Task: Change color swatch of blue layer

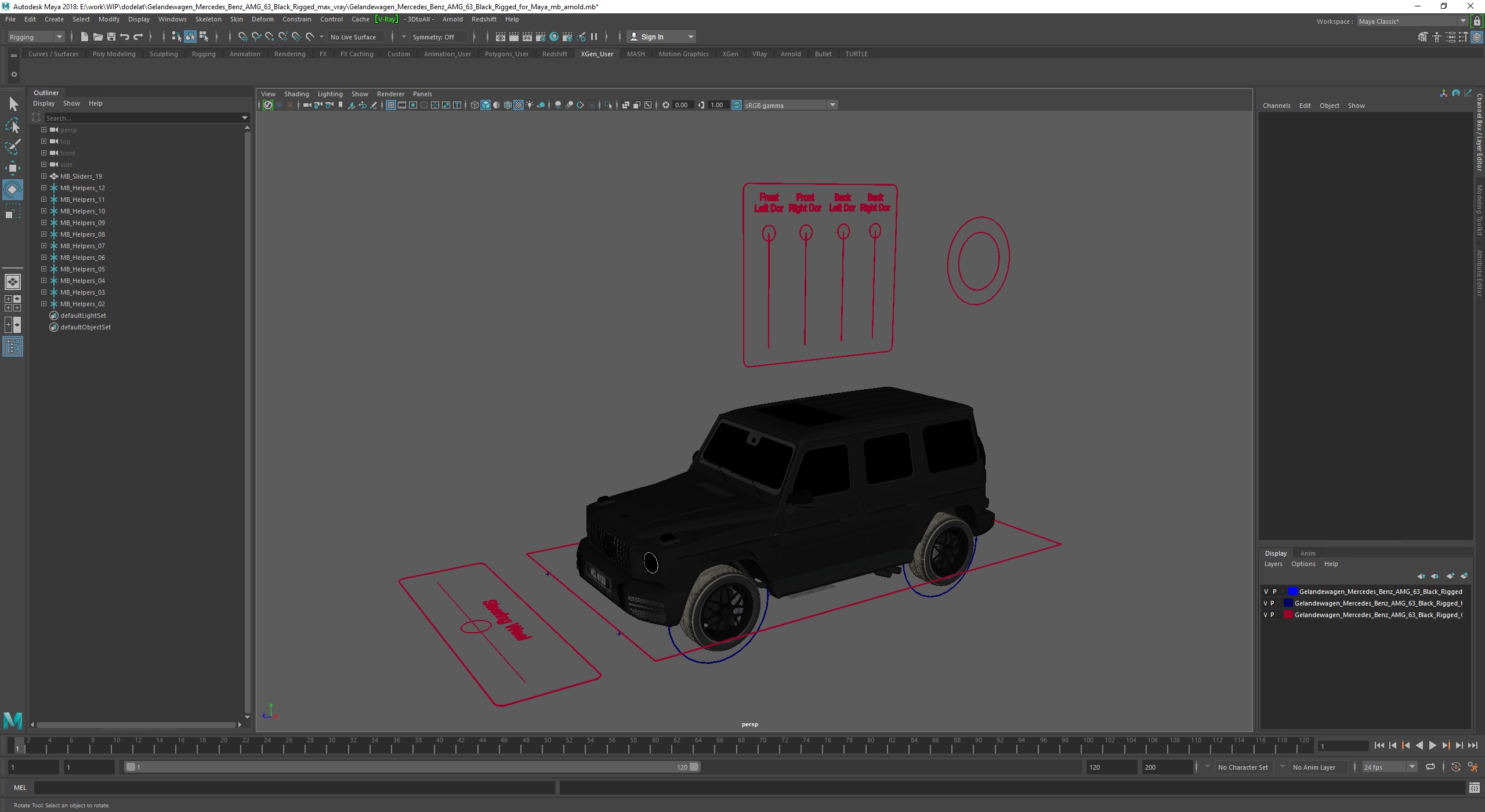Action: [x=1292, y=592]
